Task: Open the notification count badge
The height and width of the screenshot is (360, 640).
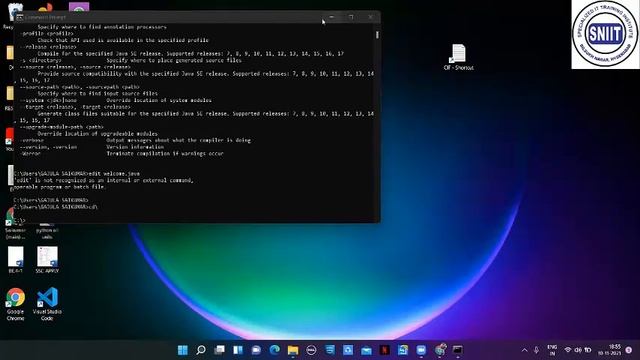Action: pos(629,350)
